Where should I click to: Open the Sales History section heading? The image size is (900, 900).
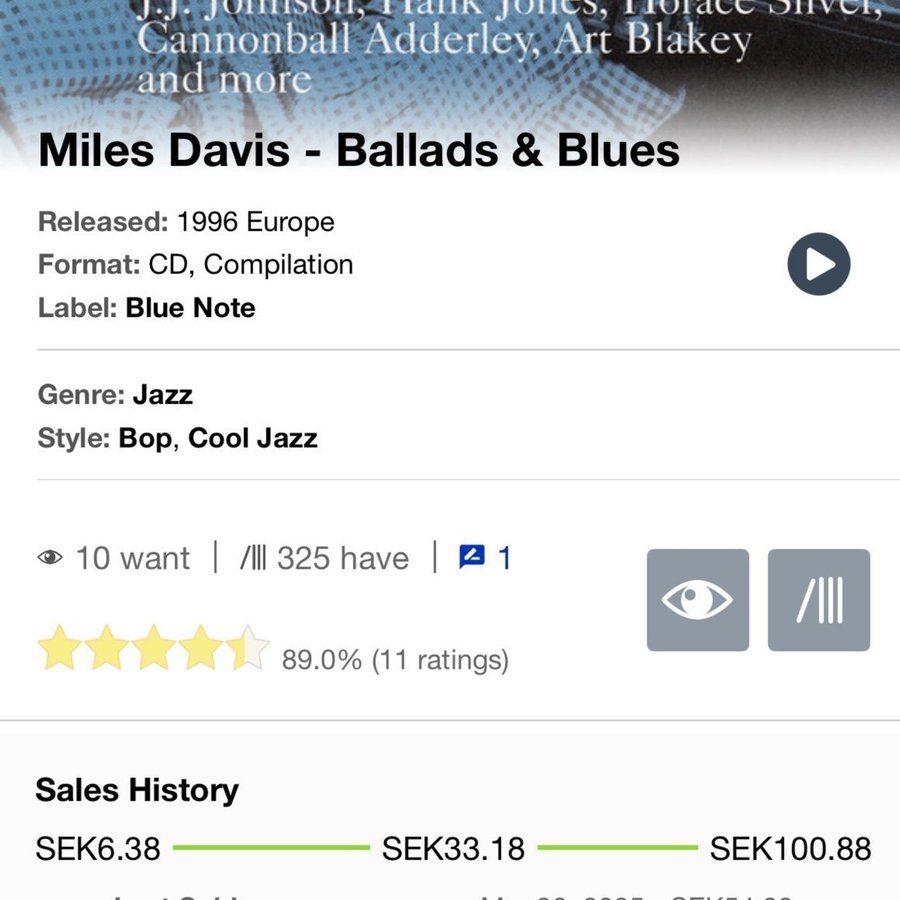[137, 790]
